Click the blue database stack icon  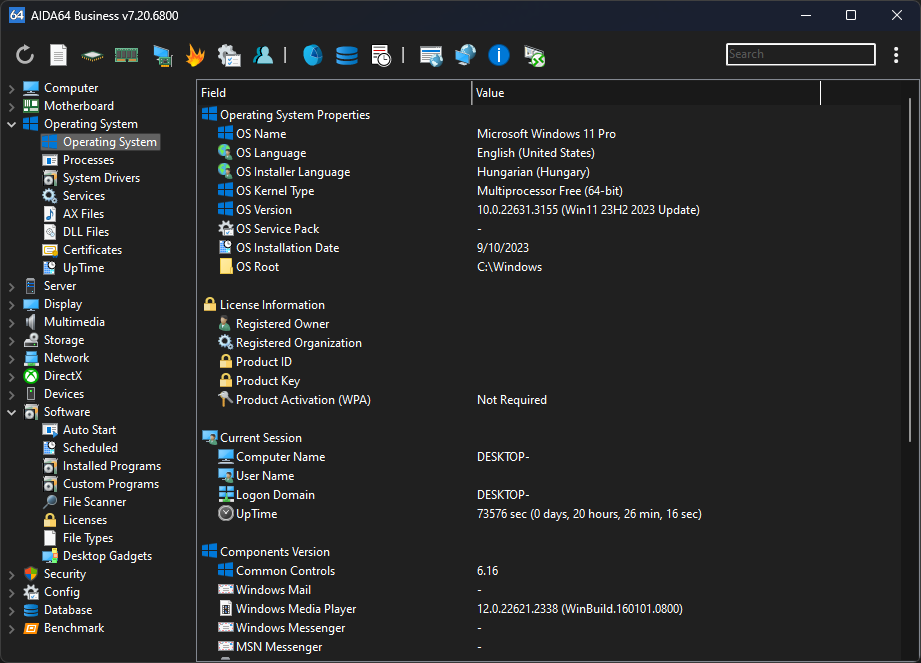point(346,55)
